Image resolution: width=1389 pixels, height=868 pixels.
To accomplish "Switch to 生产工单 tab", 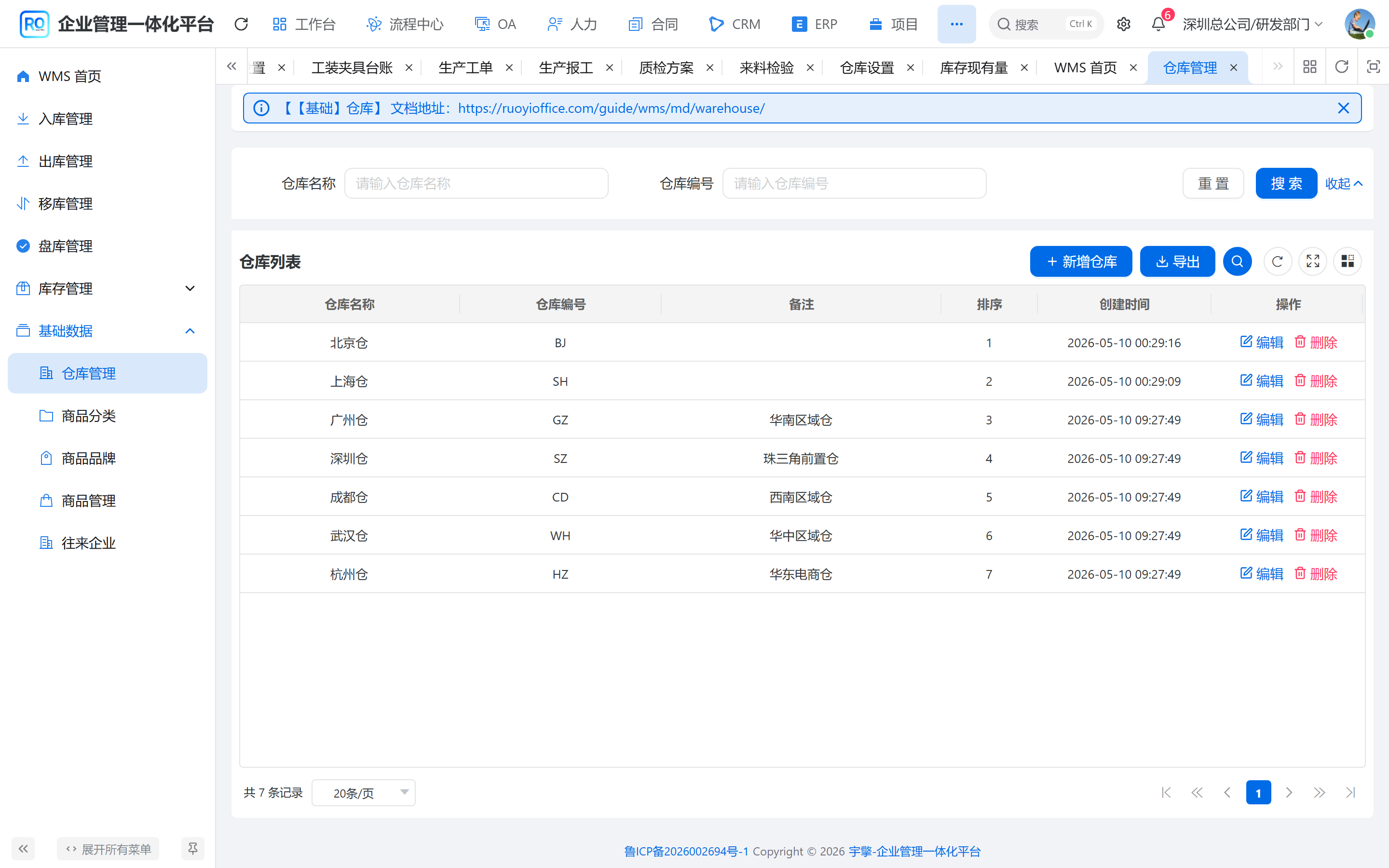I will 465,68.
